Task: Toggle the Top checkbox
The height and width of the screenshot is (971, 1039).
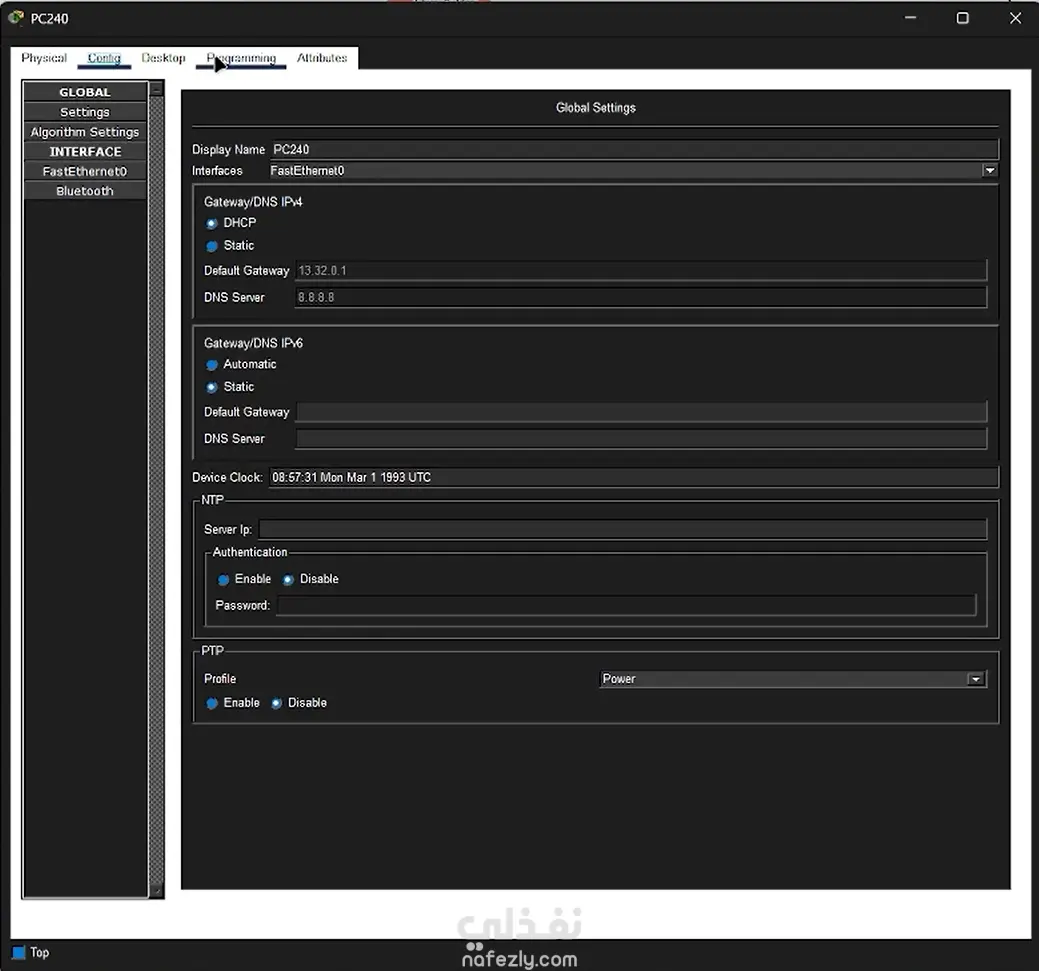Action: tap(19, 952)
